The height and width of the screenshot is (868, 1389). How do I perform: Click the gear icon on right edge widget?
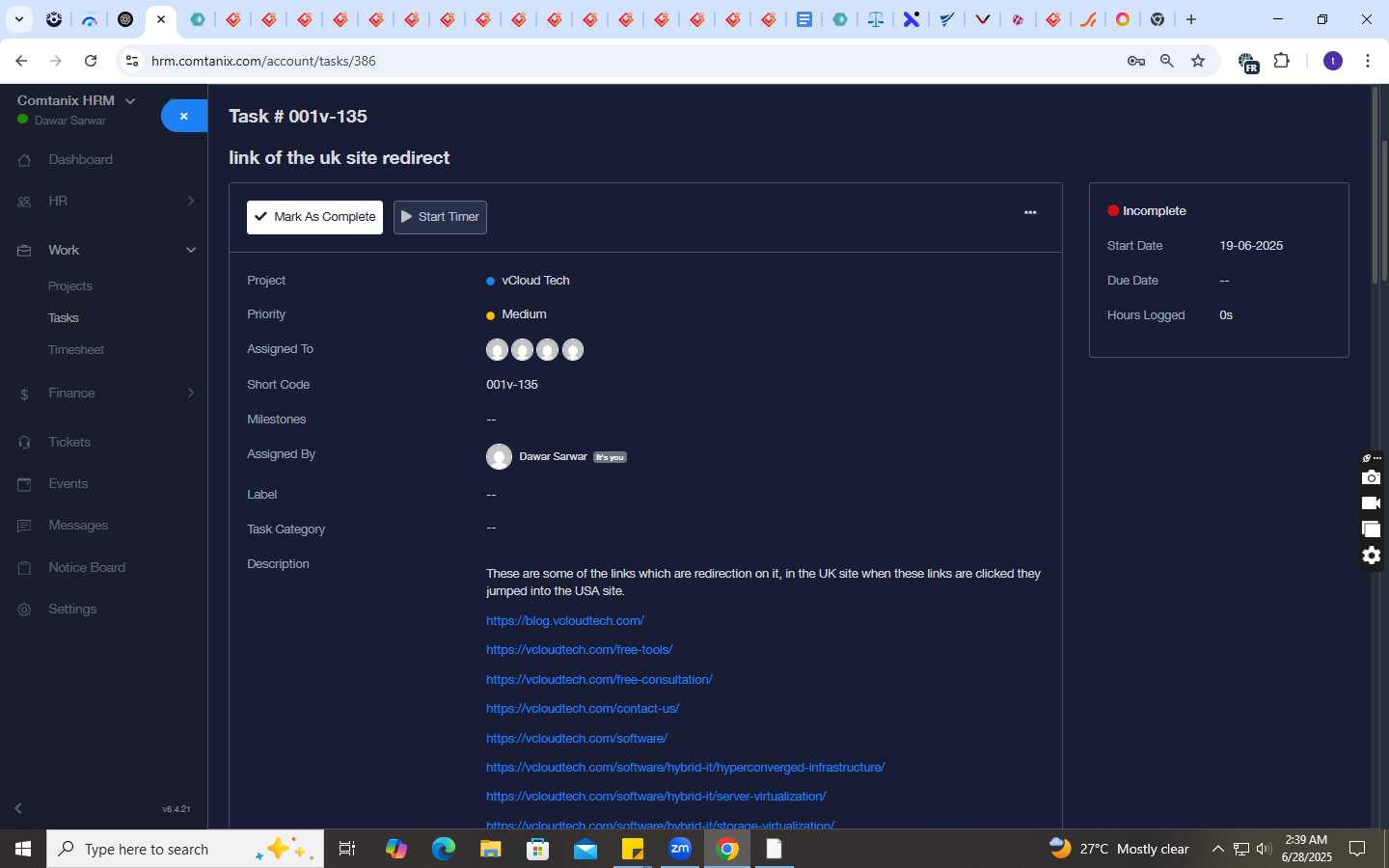[1371, 556]
